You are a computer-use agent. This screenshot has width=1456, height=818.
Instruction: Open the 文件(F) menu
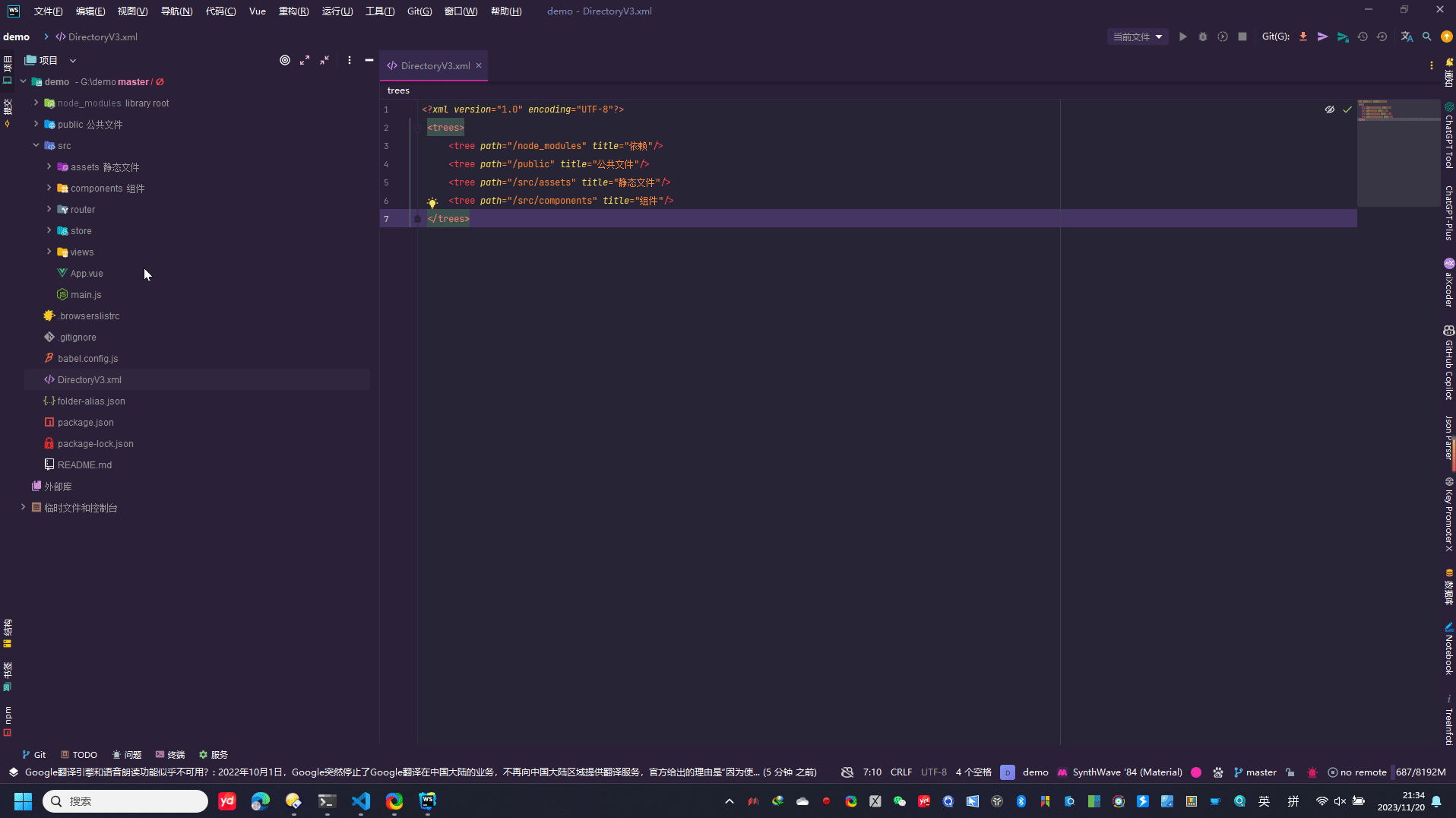48,11
